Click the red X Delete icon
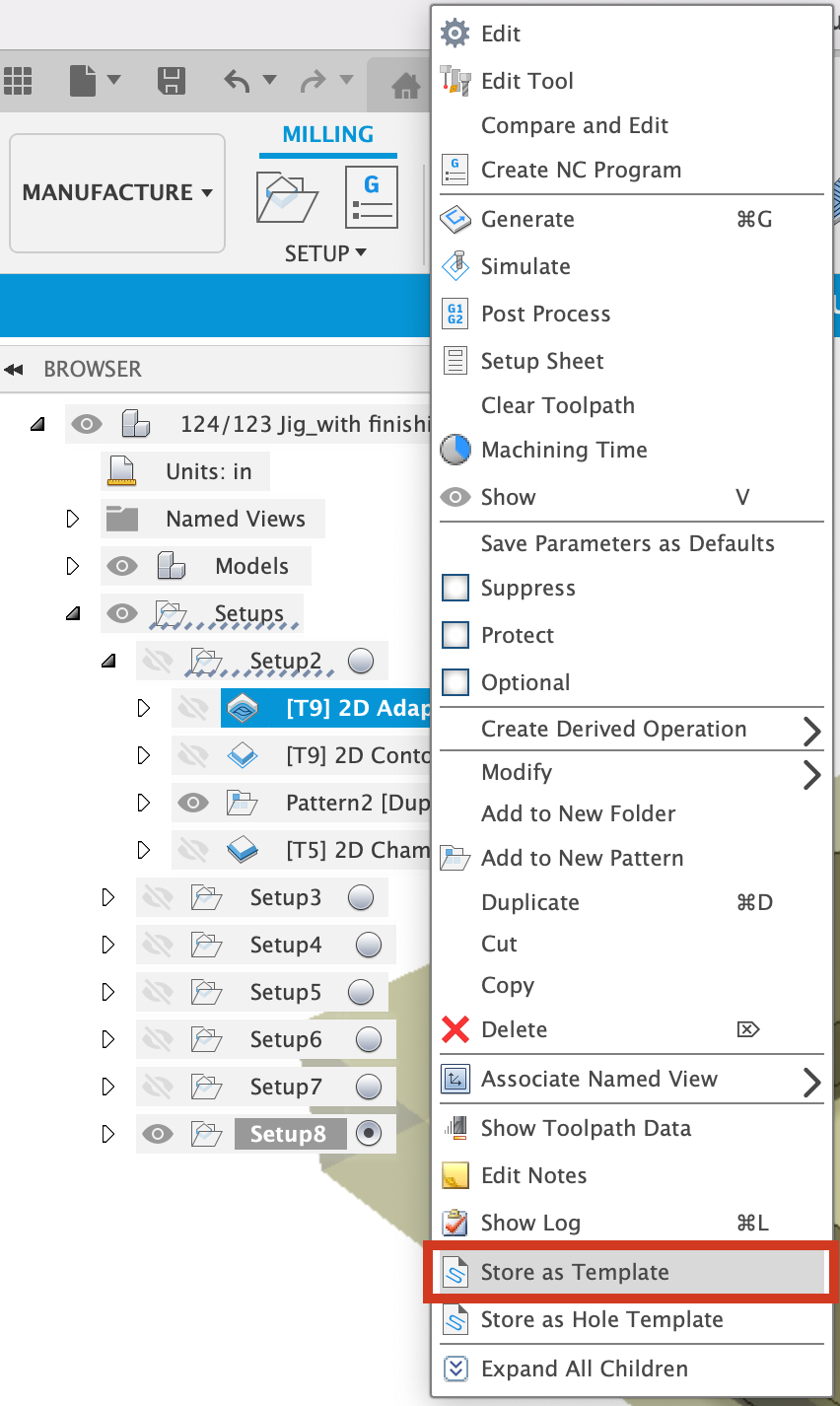The image size is (840, 1406). tap(454, 1029)
